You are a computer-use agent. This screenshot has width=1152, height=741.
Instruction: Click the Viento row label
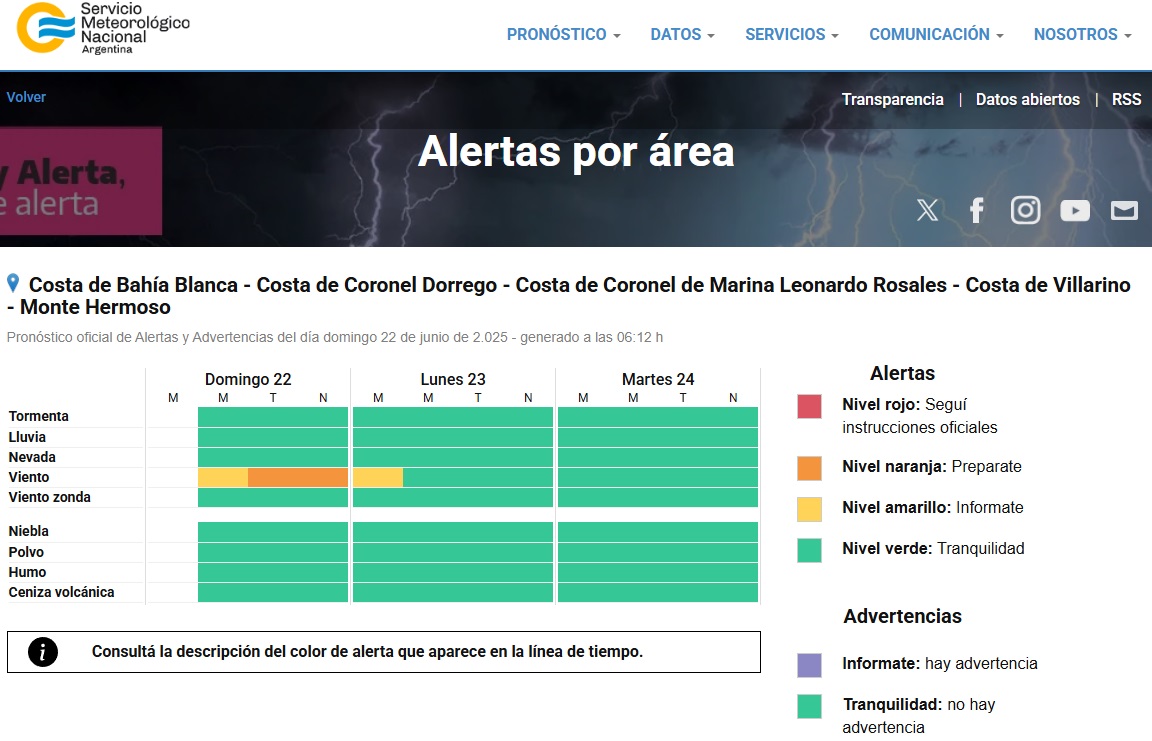(x=29, y=477)
